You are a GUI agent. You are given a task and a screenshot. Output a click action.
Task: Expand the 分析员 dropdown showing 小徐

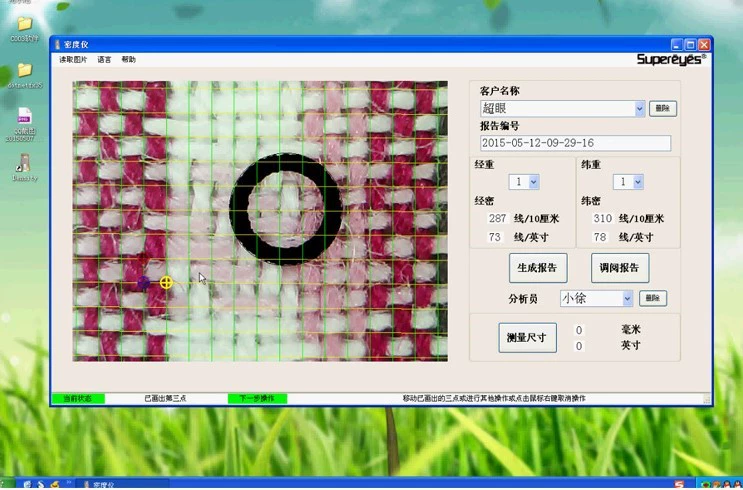pos(627,299)
